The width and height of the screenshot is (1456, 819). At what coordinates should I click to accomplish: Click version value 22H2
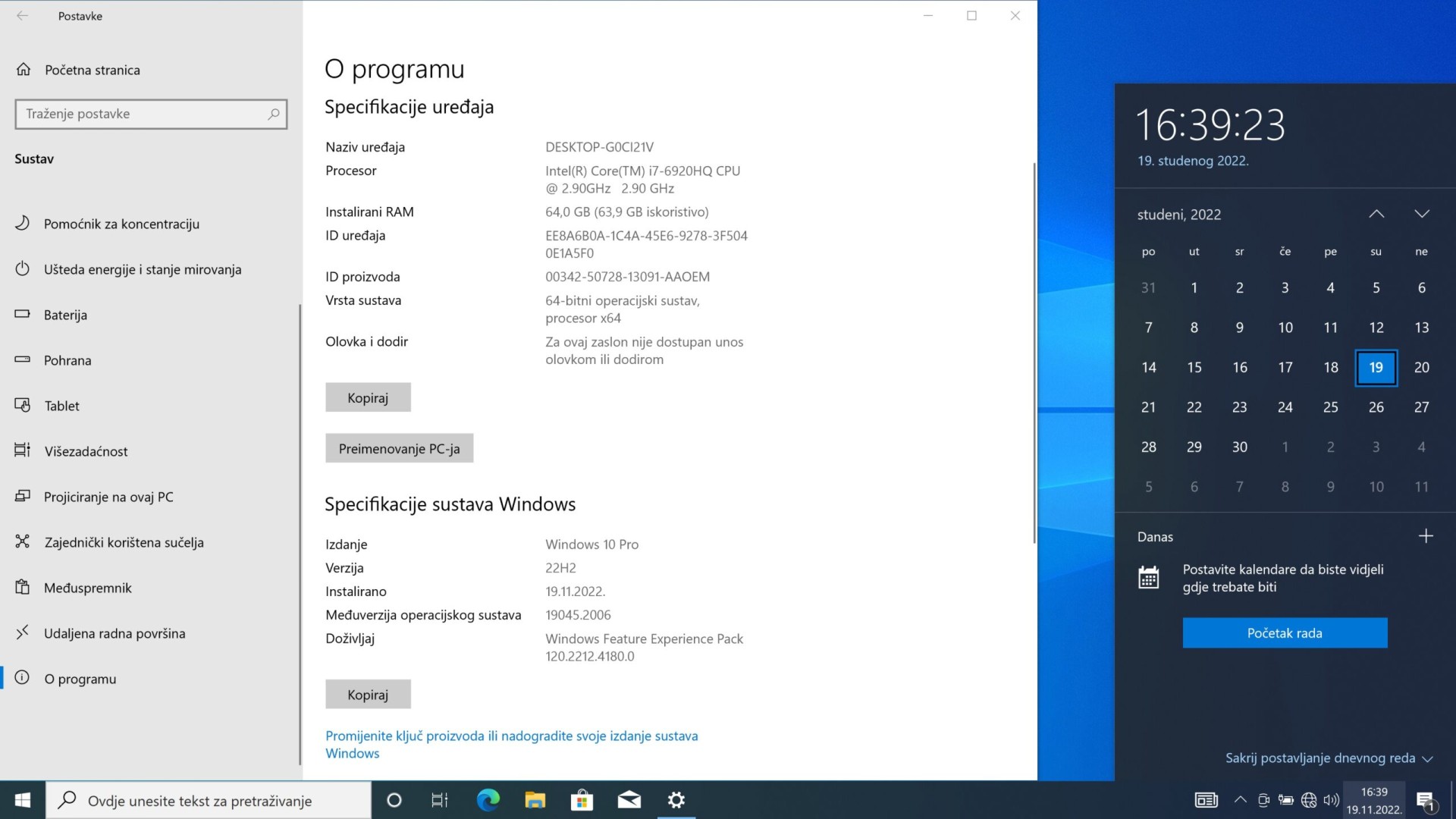coord(560,568)
